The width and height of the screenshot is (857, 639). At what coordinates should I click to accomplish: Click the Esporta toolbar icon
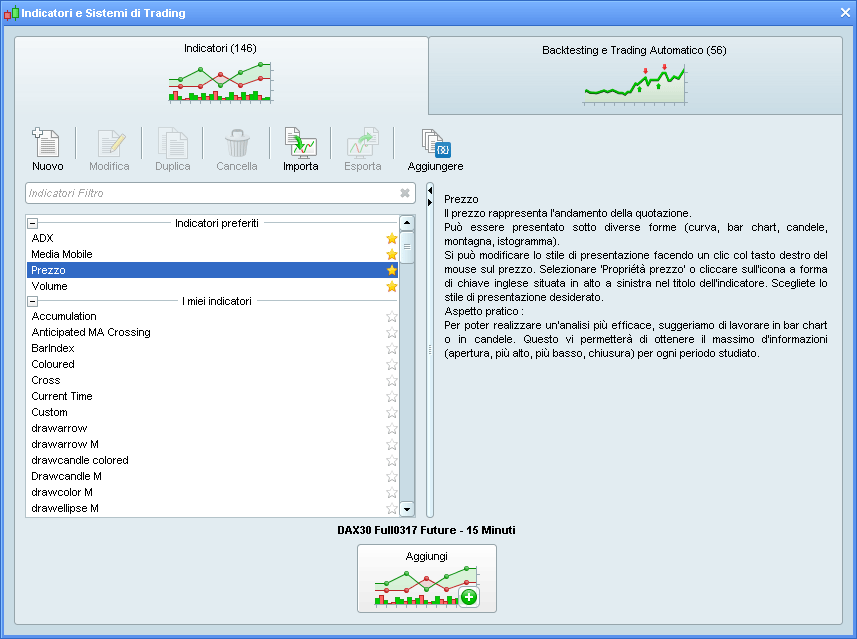(362, 143)
